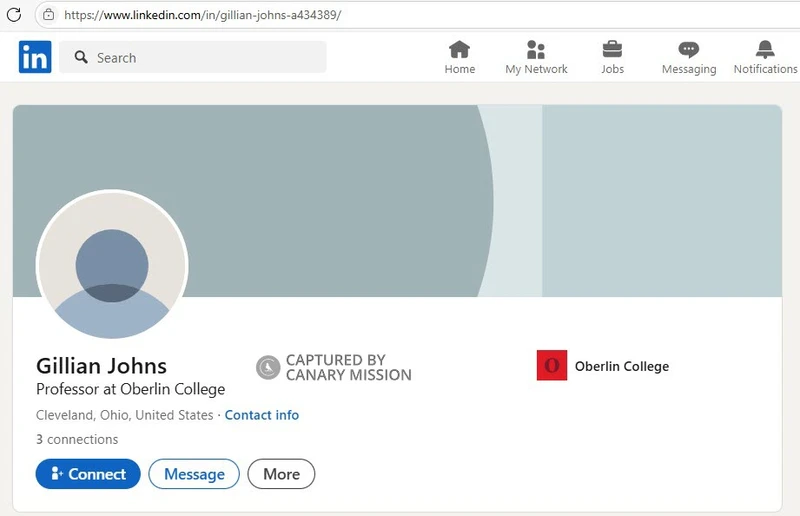Click the Connect button
Image resolution: width=800 pixels, height=516 pixels.
pos(88,474)
